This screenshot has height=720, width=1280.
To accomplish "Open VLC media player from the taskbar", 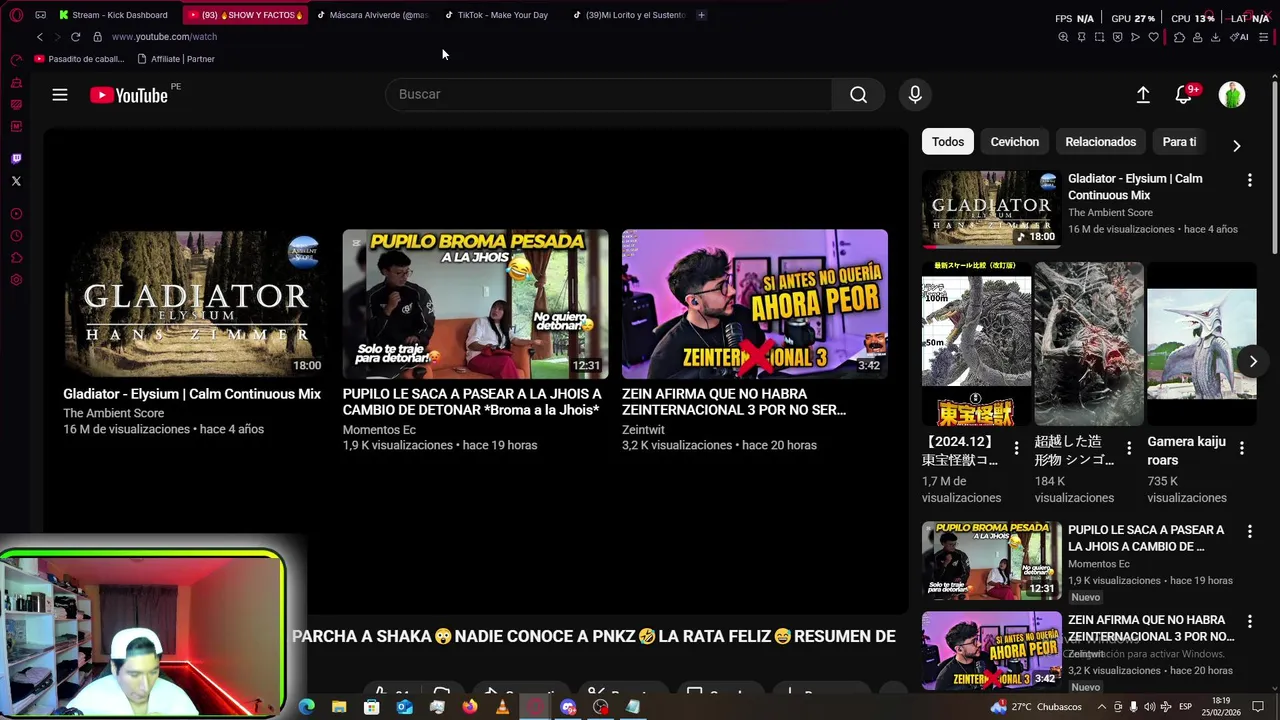I will click(x=502, y=707).
